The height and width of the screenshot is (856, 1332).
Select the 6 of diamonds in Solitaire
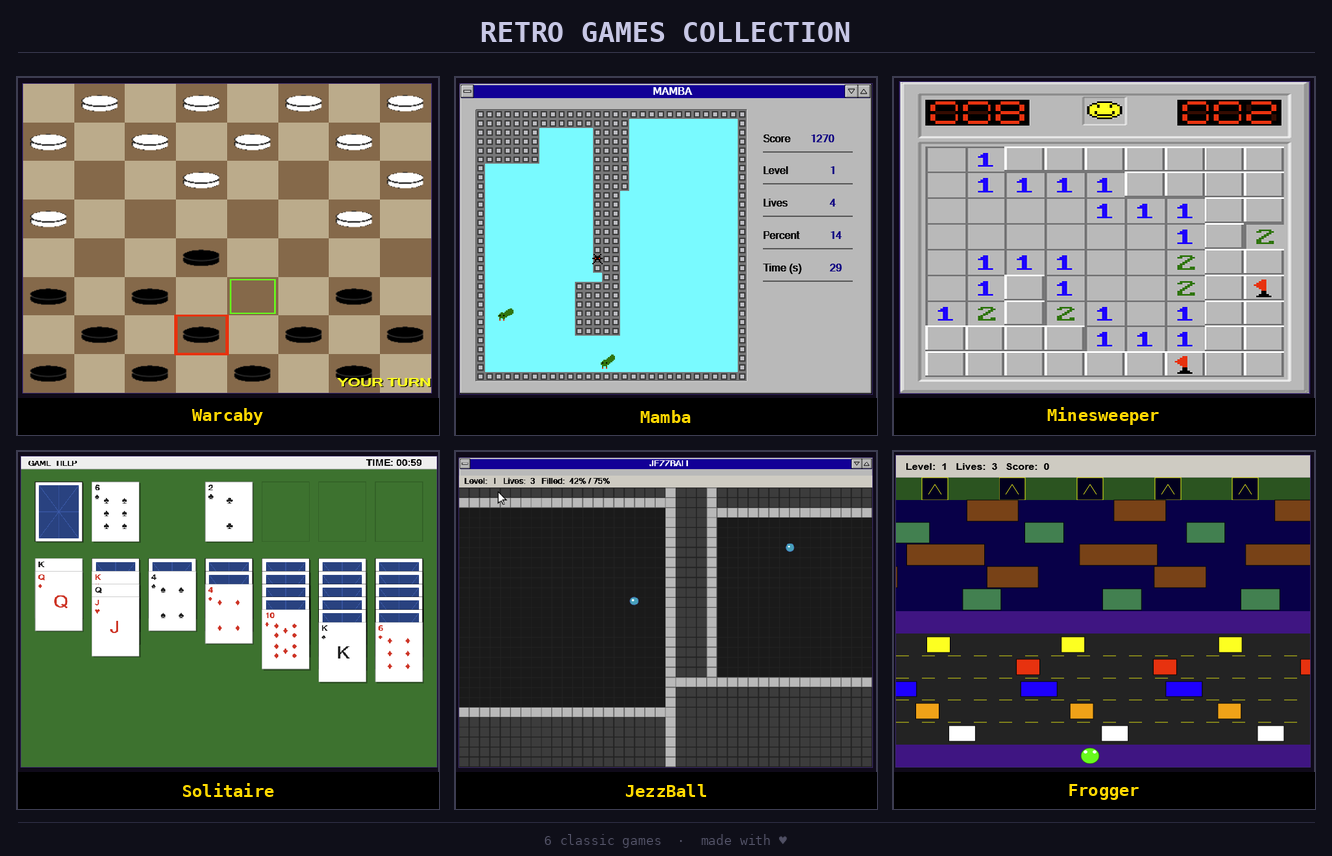click(399, 653)
